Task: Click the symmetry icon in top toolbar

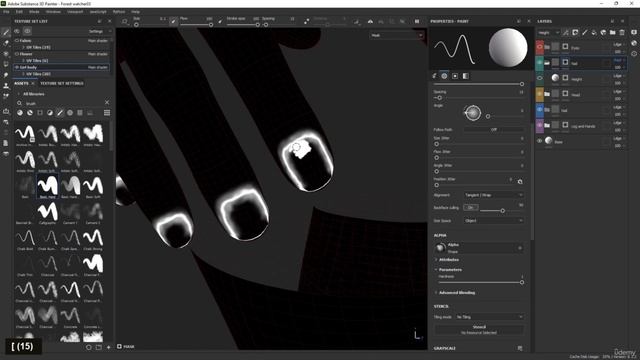Action: tap(370, 21)
